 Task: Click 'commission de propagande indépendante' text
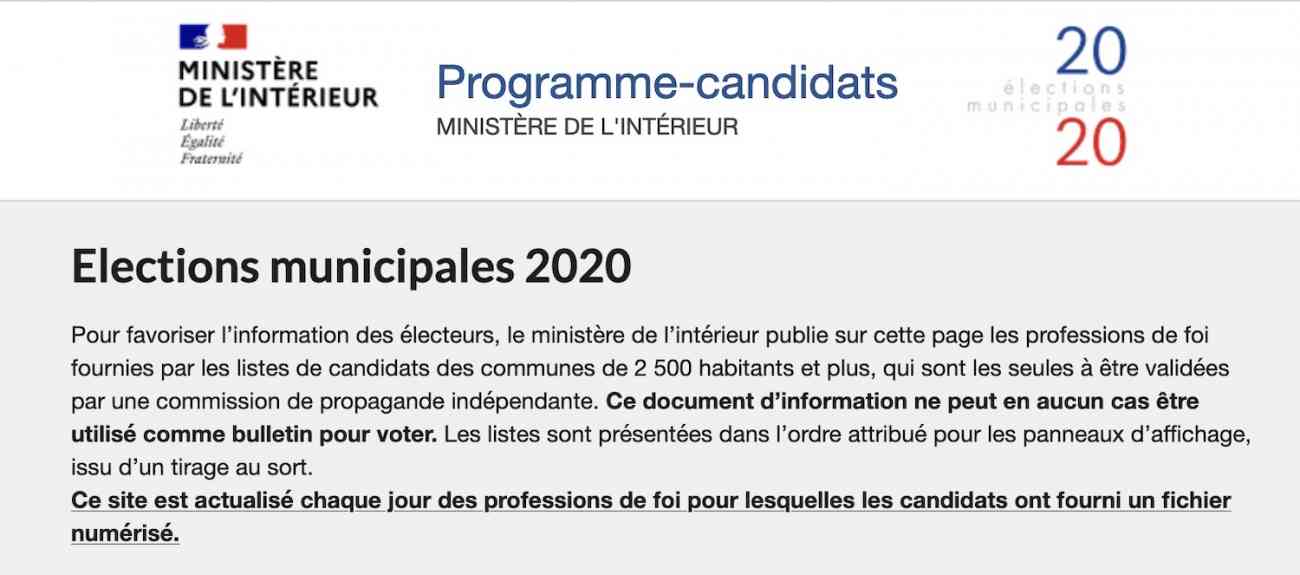tap(415, 402)
